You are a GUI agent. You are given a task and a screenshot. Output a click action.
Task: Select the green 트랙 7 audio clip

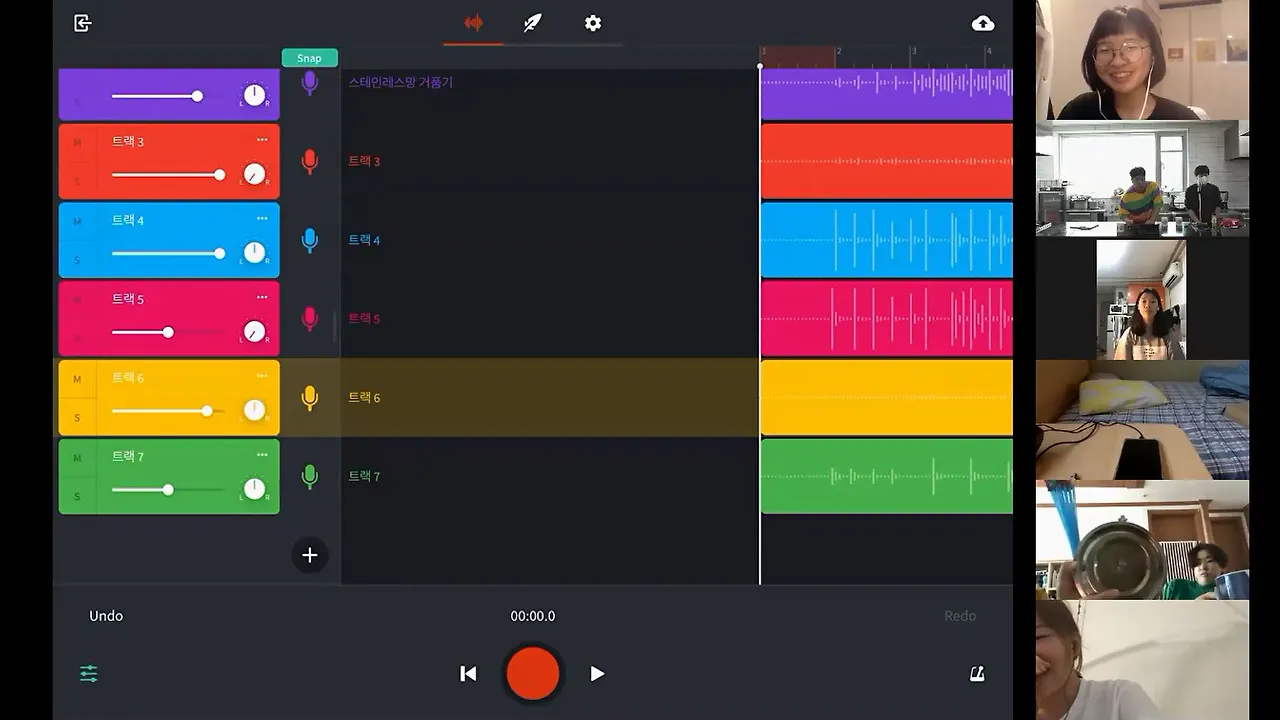(x=887, y=476)
